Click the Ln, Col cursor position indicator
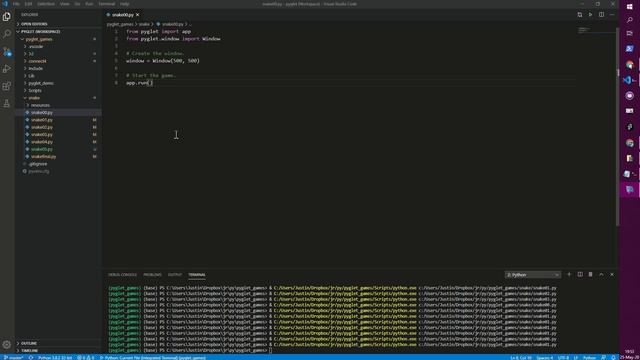Image resolution: width=640 pixels, height=360 pixels. pos(521,358)
